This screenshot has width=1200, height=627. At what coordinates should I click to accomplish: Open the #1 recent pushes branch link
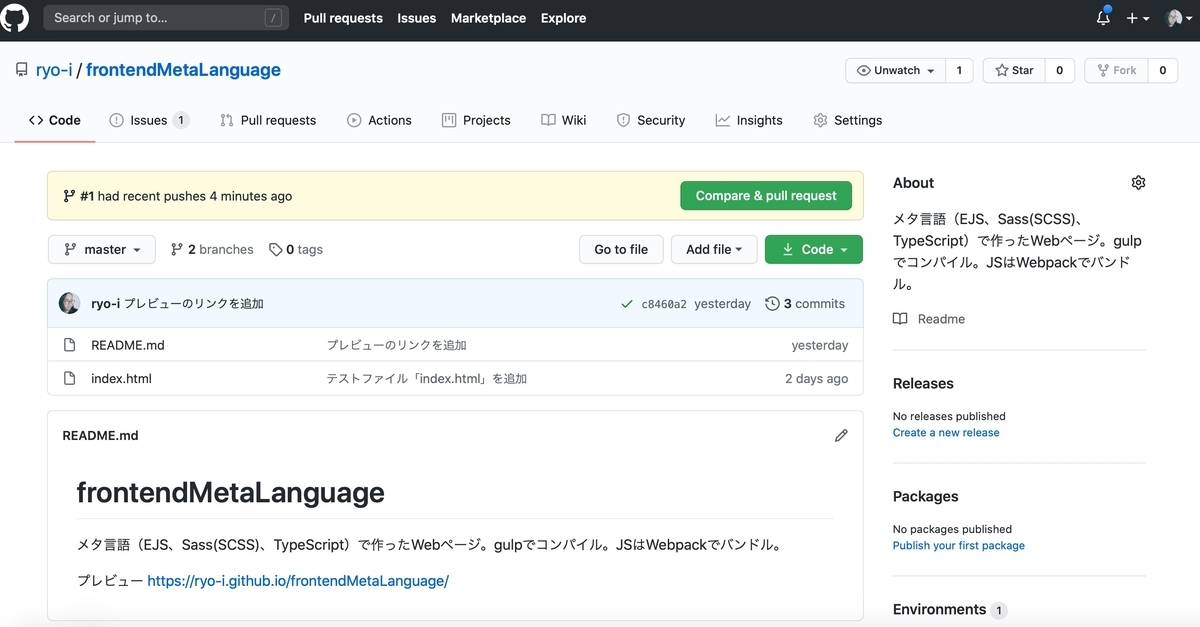pyautogui.click(x=87, y=196)
